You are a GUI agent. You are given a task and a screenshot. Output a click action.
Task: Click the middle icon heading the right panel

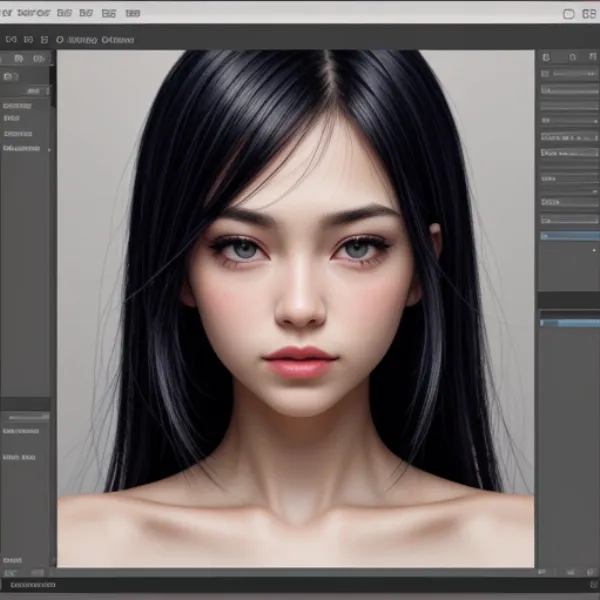[x=570, y=58]
